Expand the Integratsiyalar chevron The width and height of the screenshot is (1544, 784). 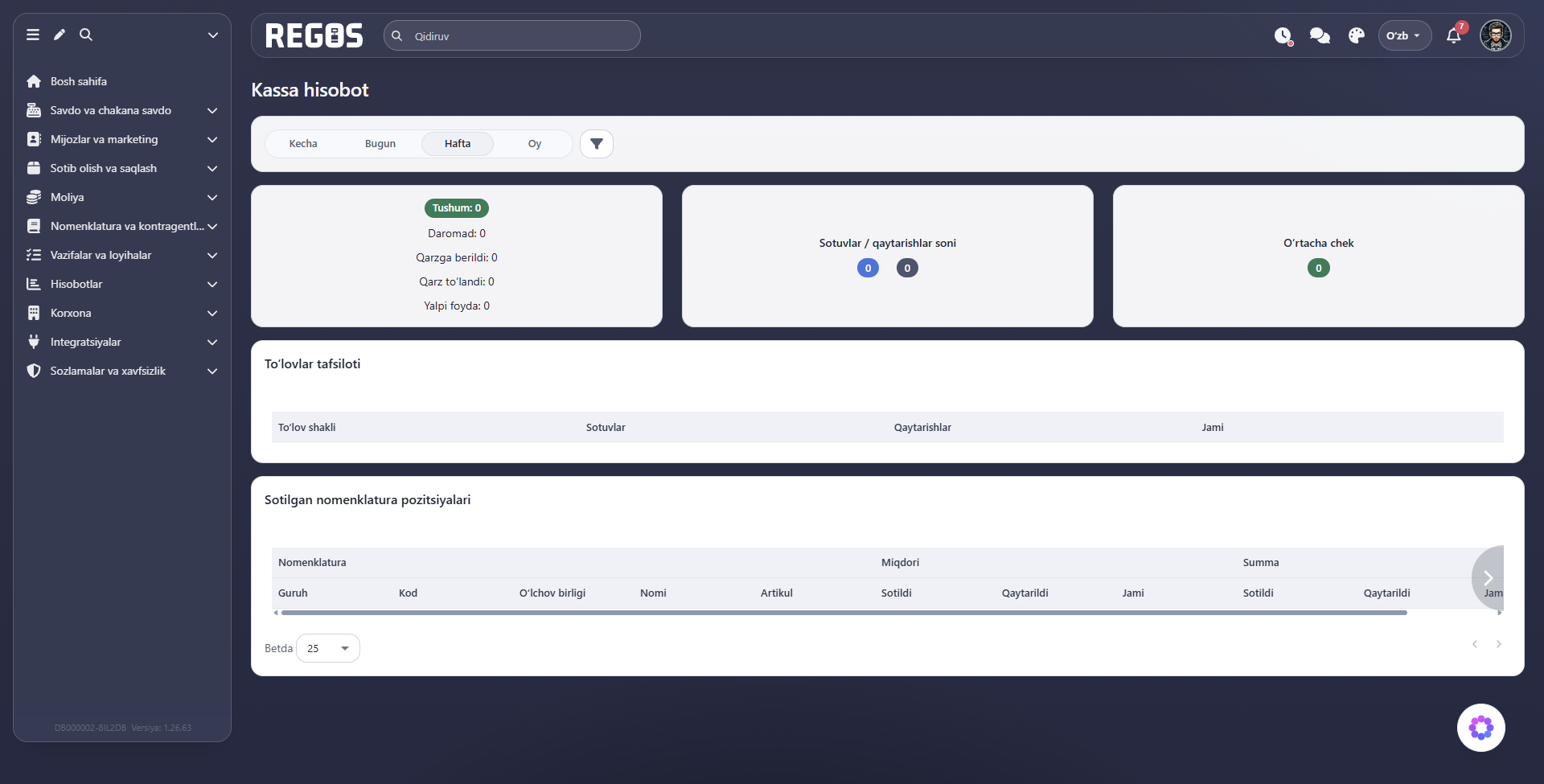[x=212, y=342]
